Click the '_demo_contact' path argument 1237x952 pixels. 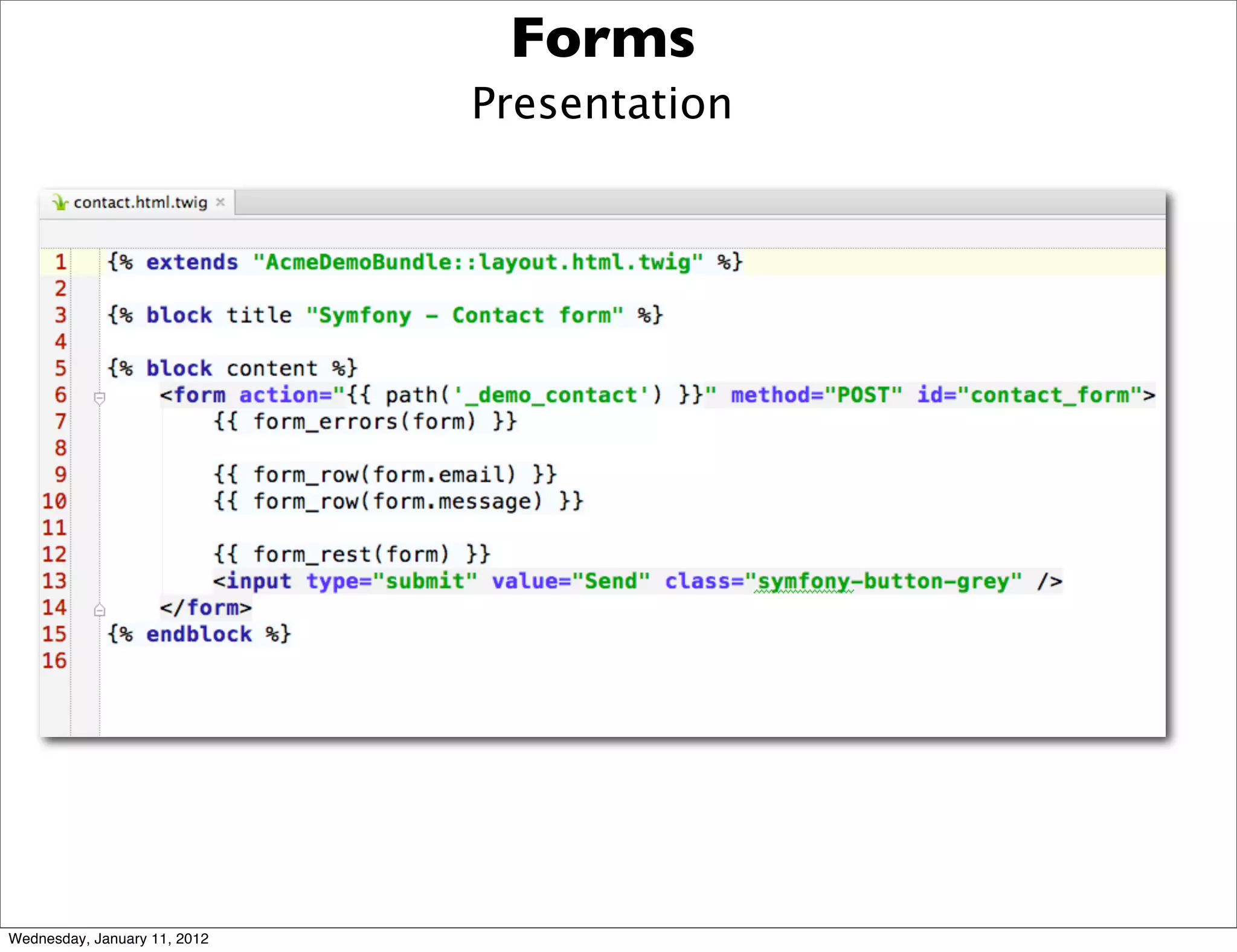click(x=552, y=395)
